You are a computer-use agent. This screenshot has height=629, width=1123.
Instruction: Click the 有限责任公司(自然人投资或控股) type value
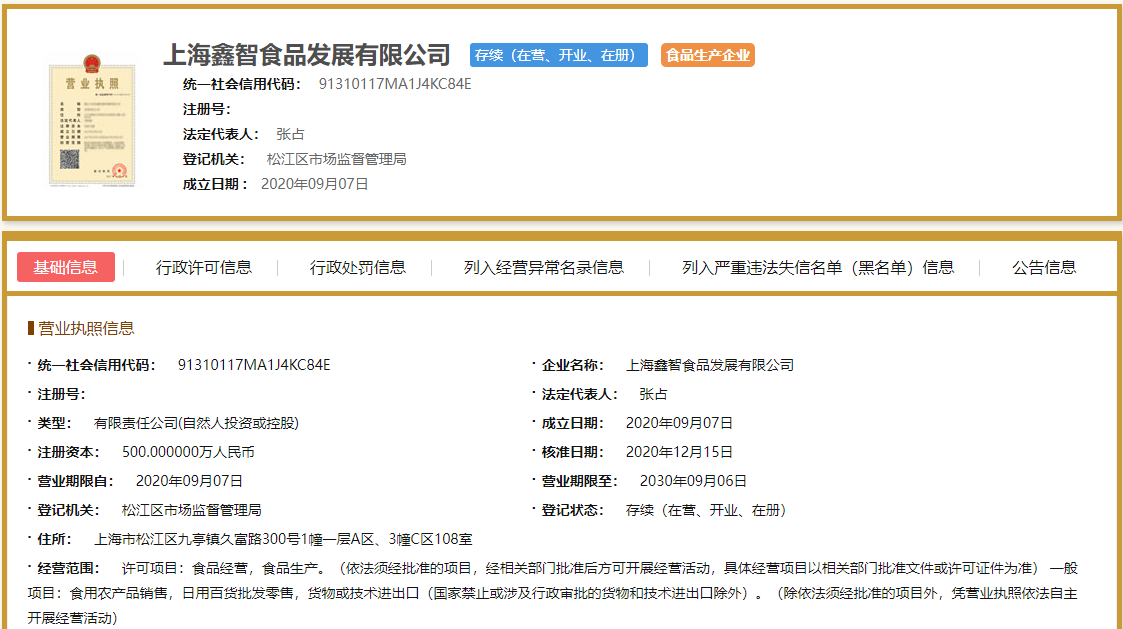[x=196, y=423]
